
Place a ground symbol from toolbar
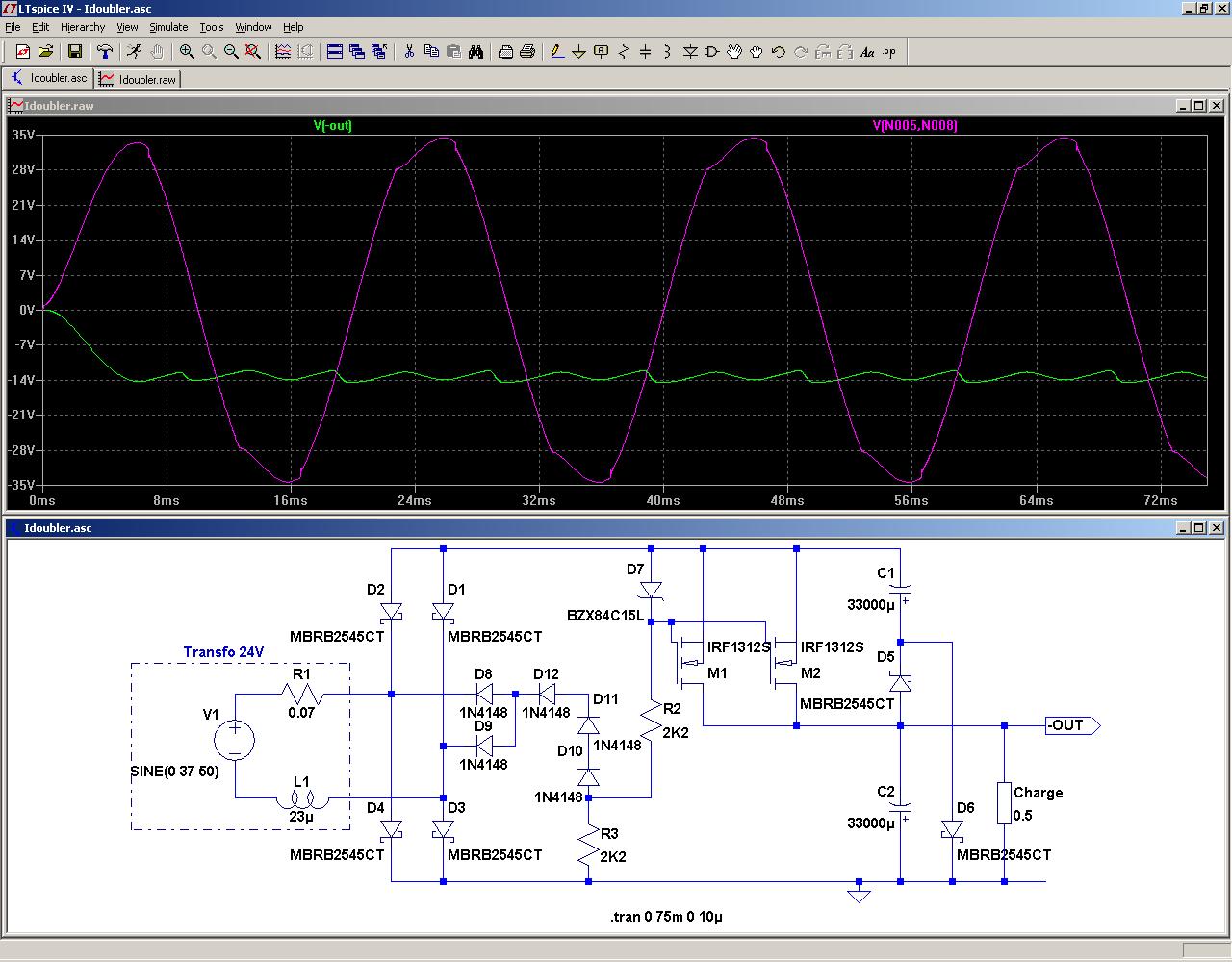[x=578, y=52]
